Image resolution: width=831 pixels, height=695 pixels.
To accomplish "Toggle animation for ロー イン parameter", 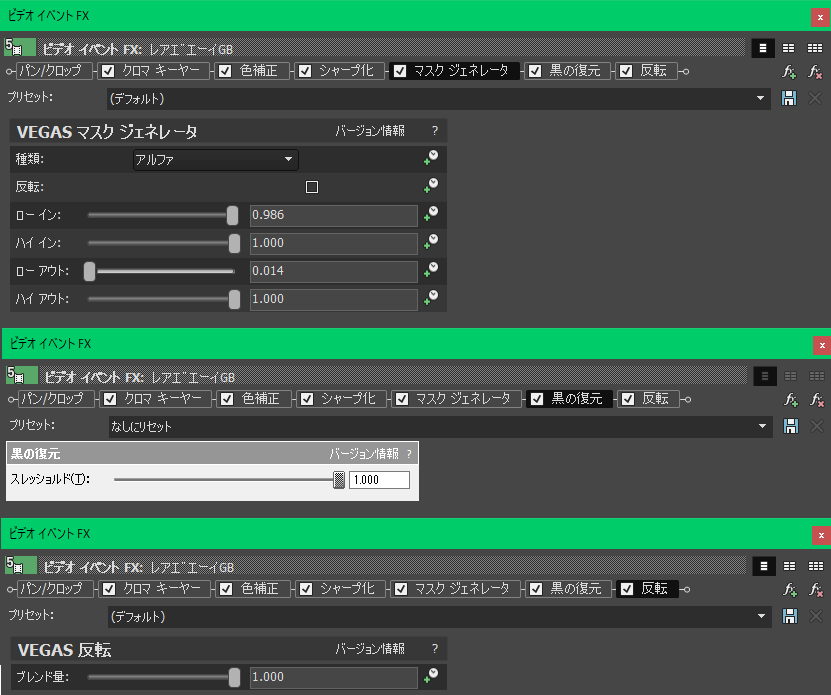I will click(431, 214).
